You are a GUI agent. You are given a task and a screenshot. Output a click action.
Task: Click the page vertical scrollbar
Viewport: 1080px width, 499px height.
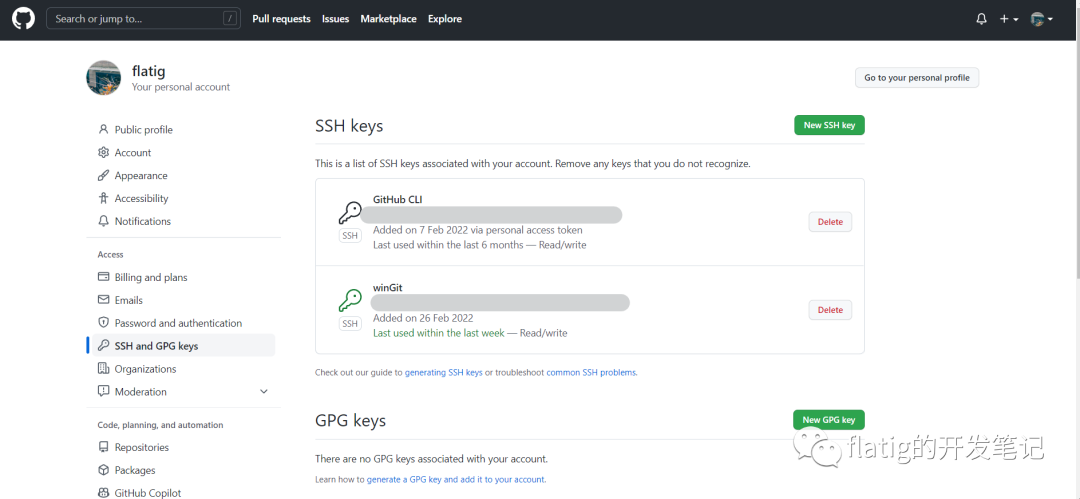[1075, 200]
